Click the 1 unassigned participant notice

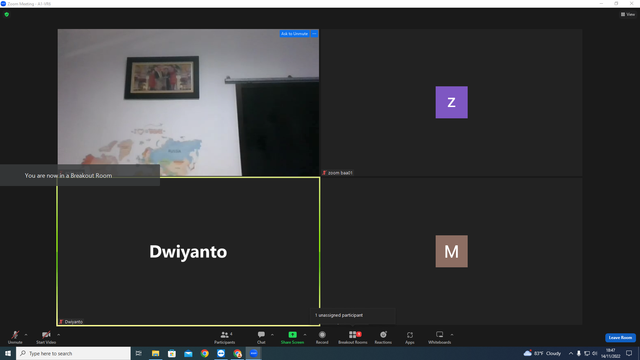353,315
